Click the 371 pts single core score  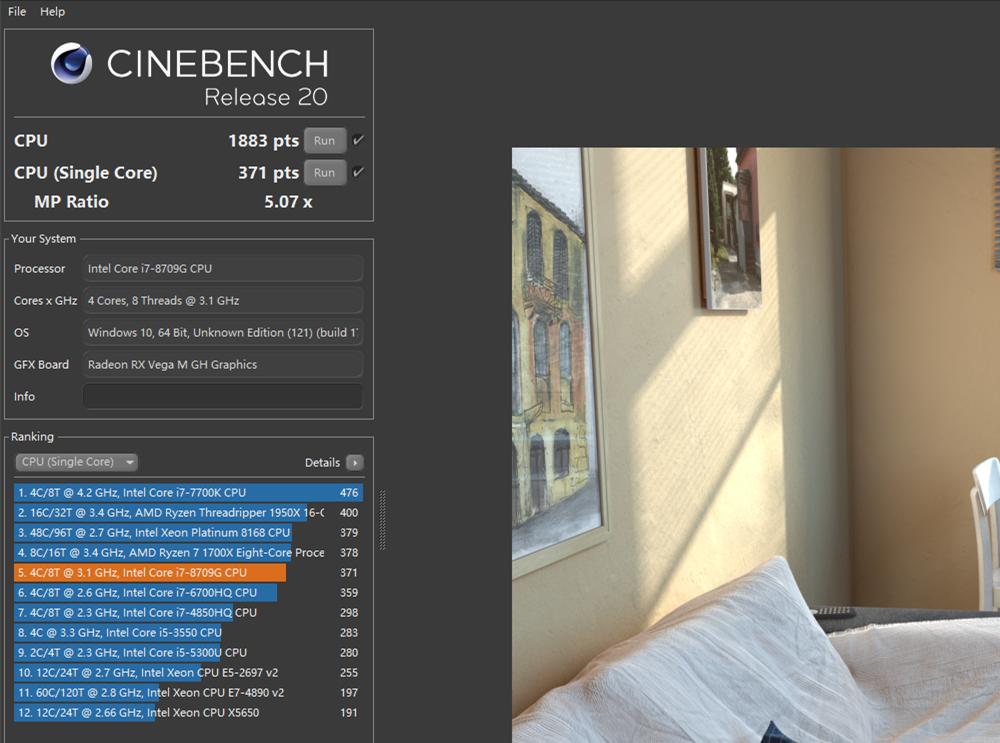pos(268,172)
